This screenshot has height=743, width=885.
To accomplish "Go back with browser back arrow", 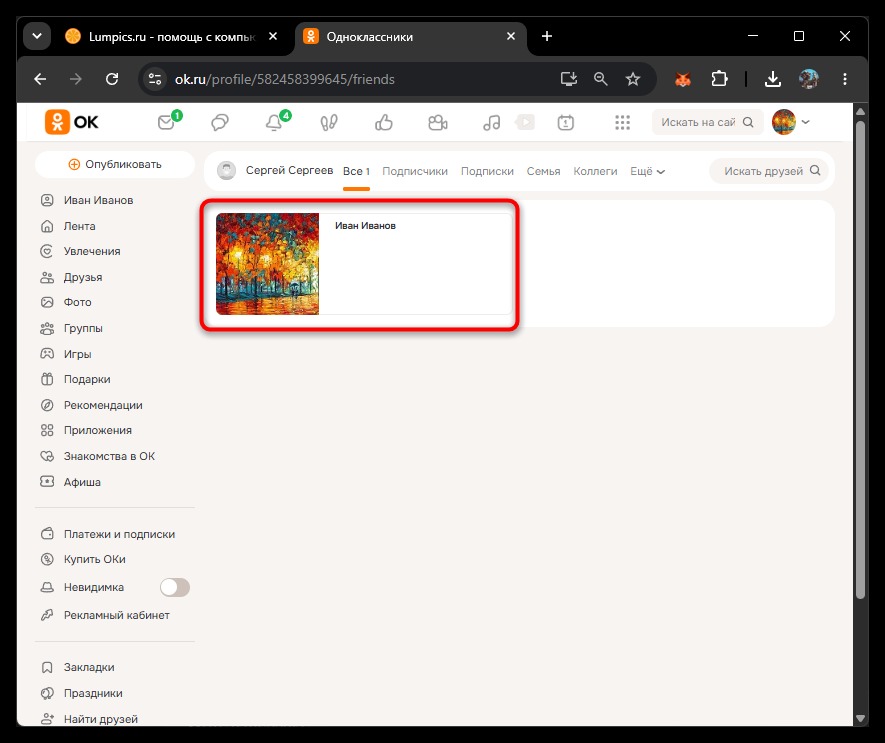I will (x=40, y=79).
